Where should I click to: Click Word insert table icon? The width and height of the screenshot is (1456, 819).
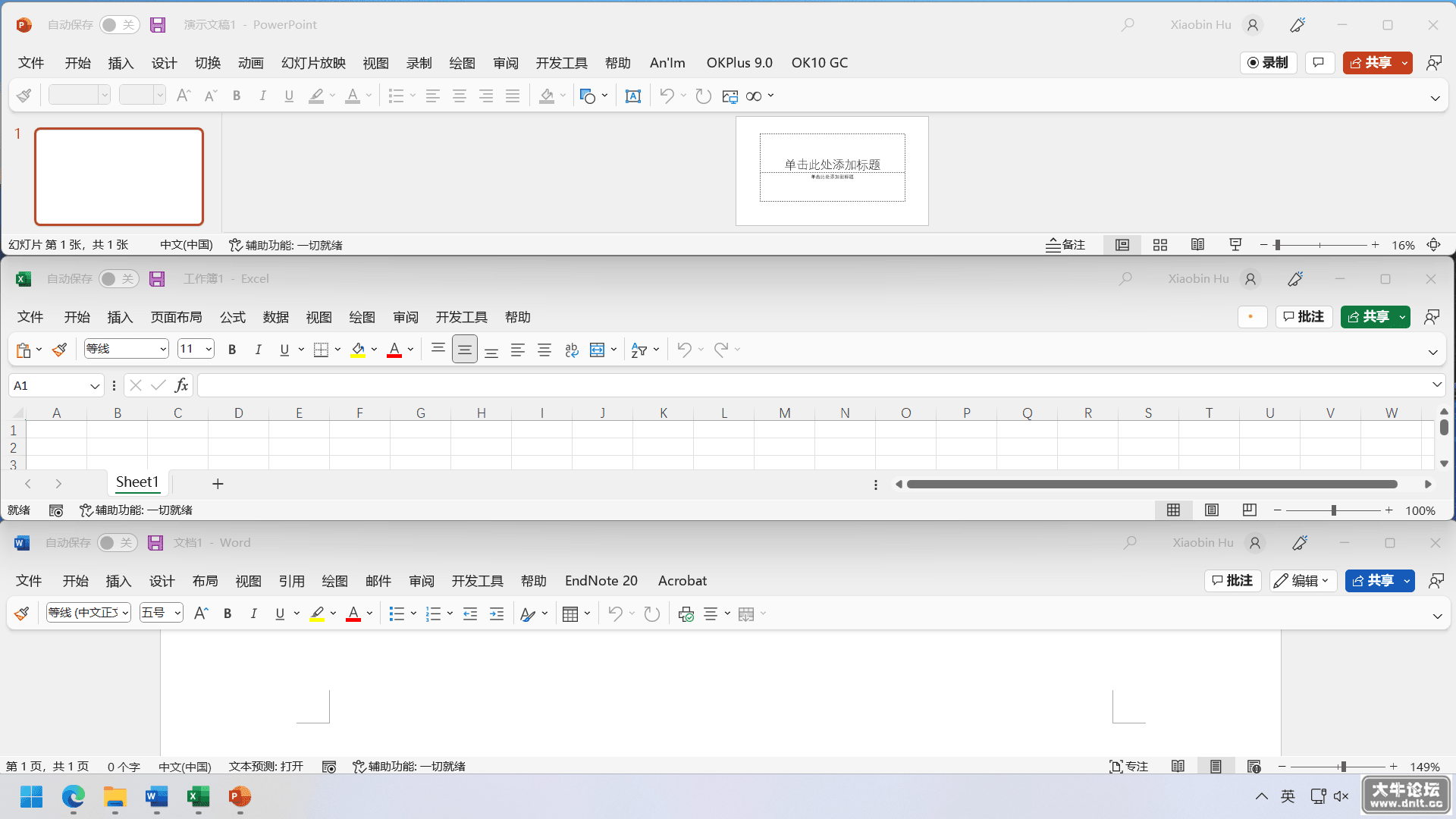[x=571, y=613]
